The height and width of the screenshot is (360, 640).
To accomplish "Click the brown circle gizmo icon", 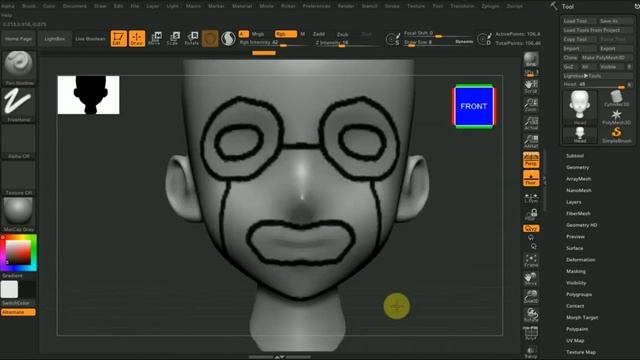I will [x=210, y=38].
